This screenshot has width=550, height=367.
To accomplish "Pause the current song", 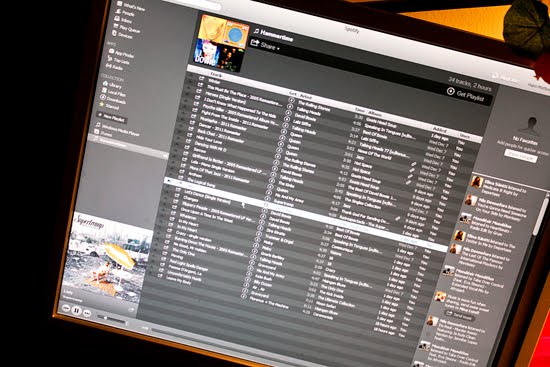I will pos(76,310).
